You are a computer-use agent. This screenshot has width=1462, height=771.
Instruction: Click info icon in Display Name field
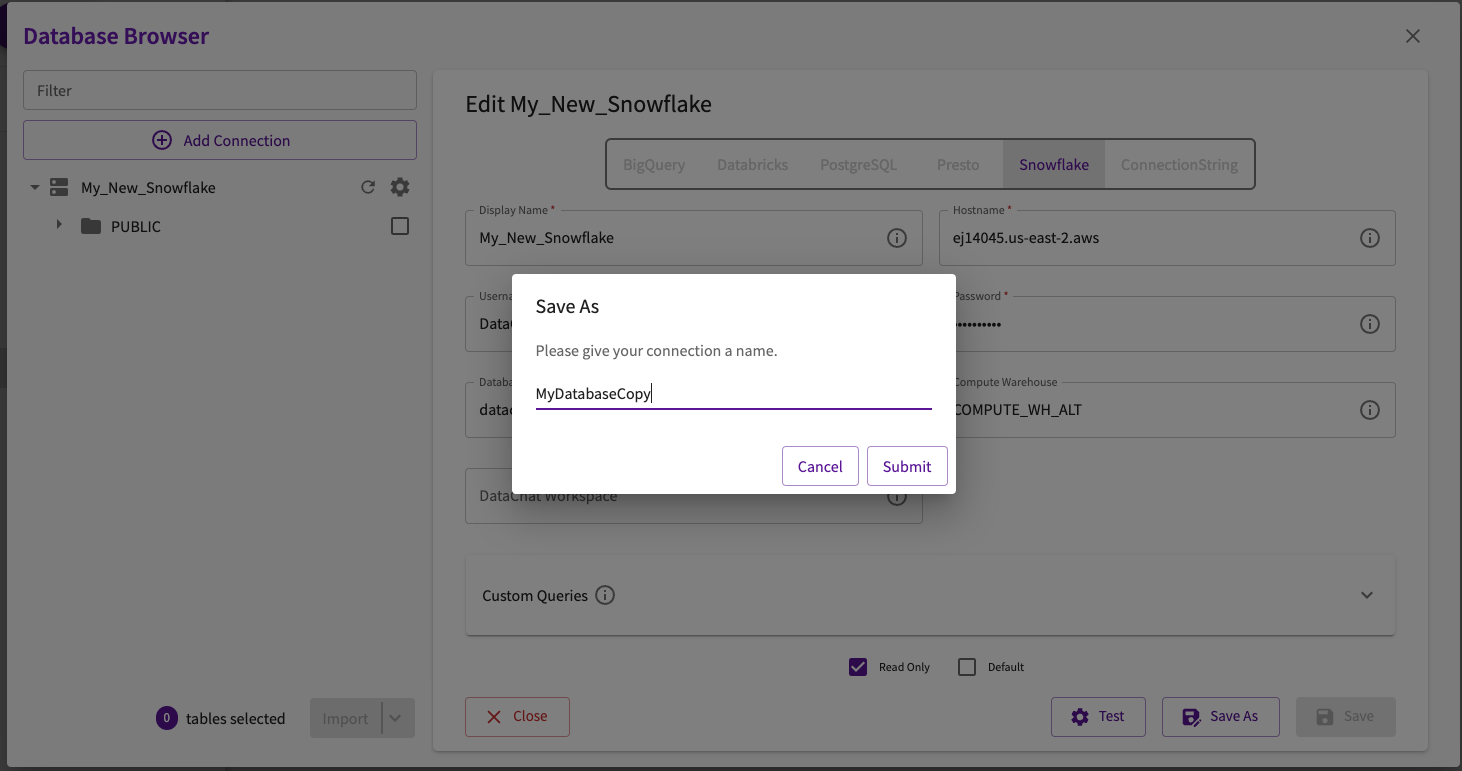click(897, 238)
